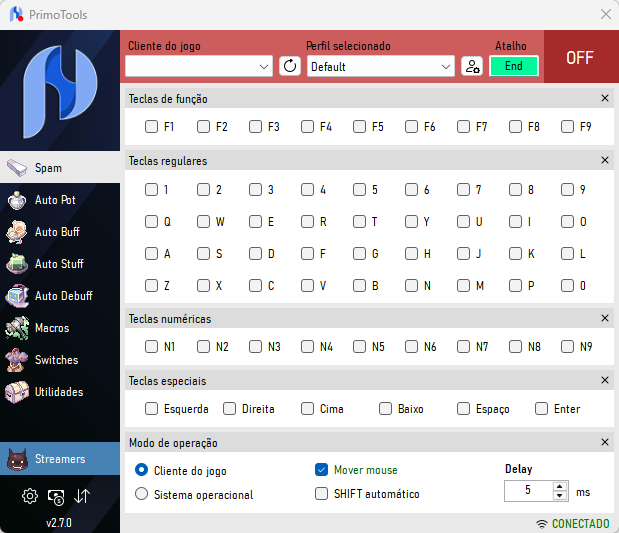Enable the F1 checkbox
Screen dimensions: 619x533
151,127
